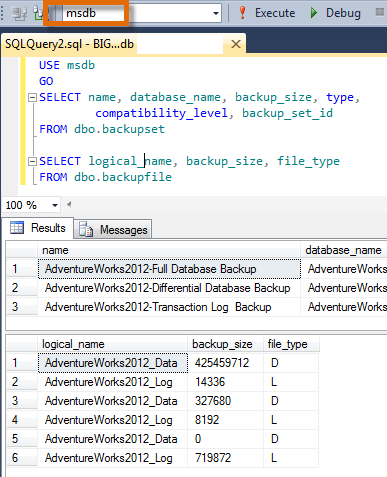The image size is (387, 477).
Task: Click the red exclamation Execute icon
Action: point(242,13)
